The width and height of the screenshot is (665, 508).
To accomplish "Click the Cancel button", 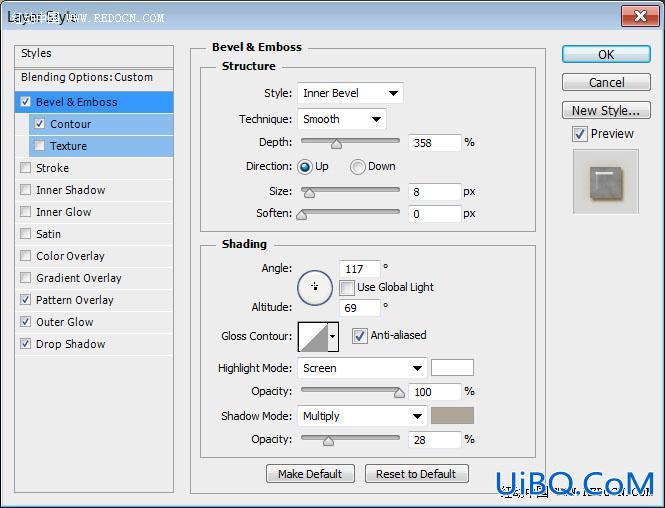I will 606,82.
